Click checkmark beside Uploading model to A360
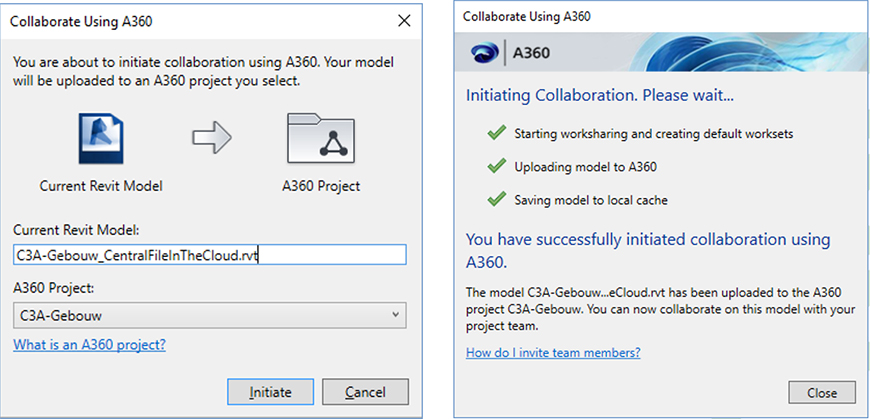The image size is (870, 419). pos(496,166)
